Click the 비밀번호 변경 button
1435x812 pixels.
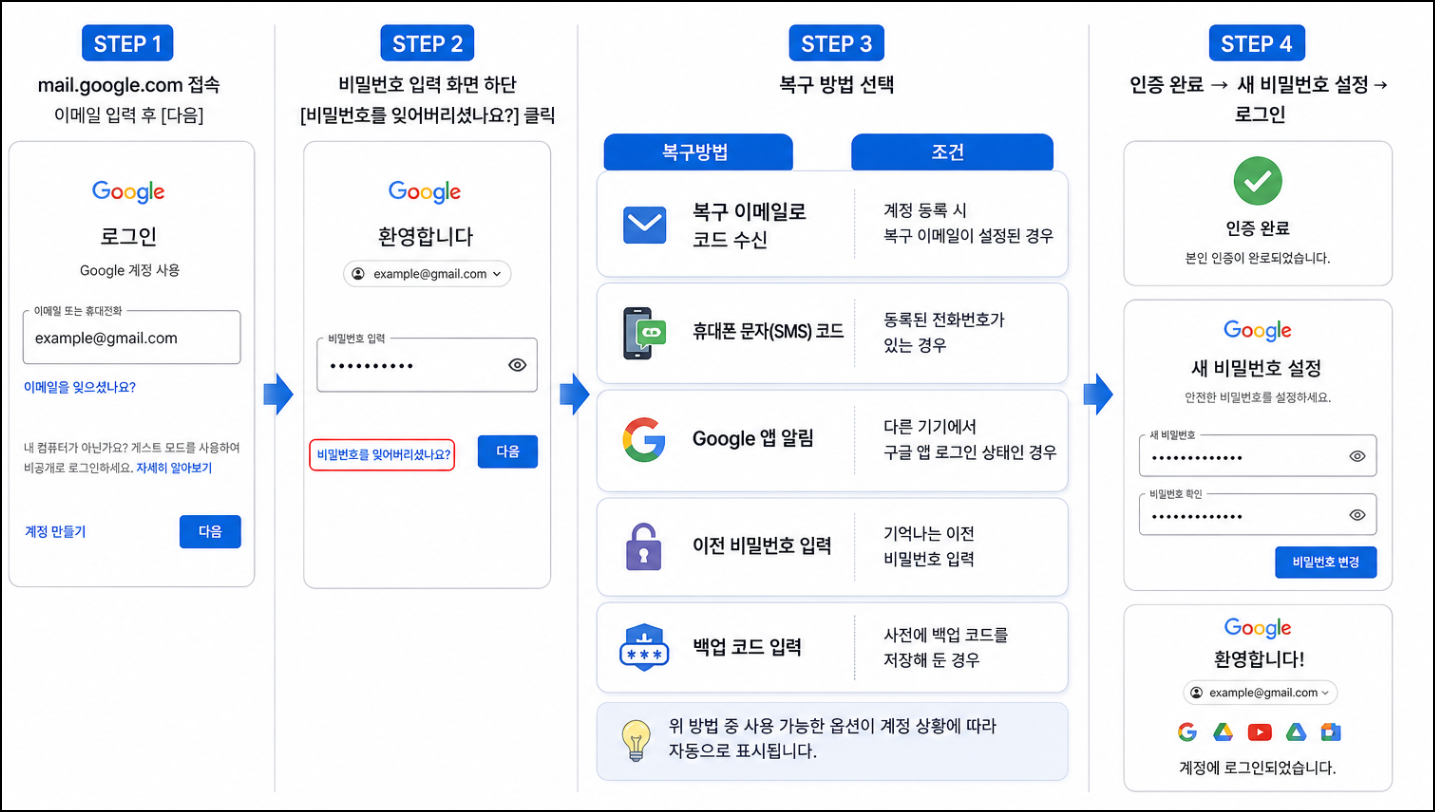1325,562
